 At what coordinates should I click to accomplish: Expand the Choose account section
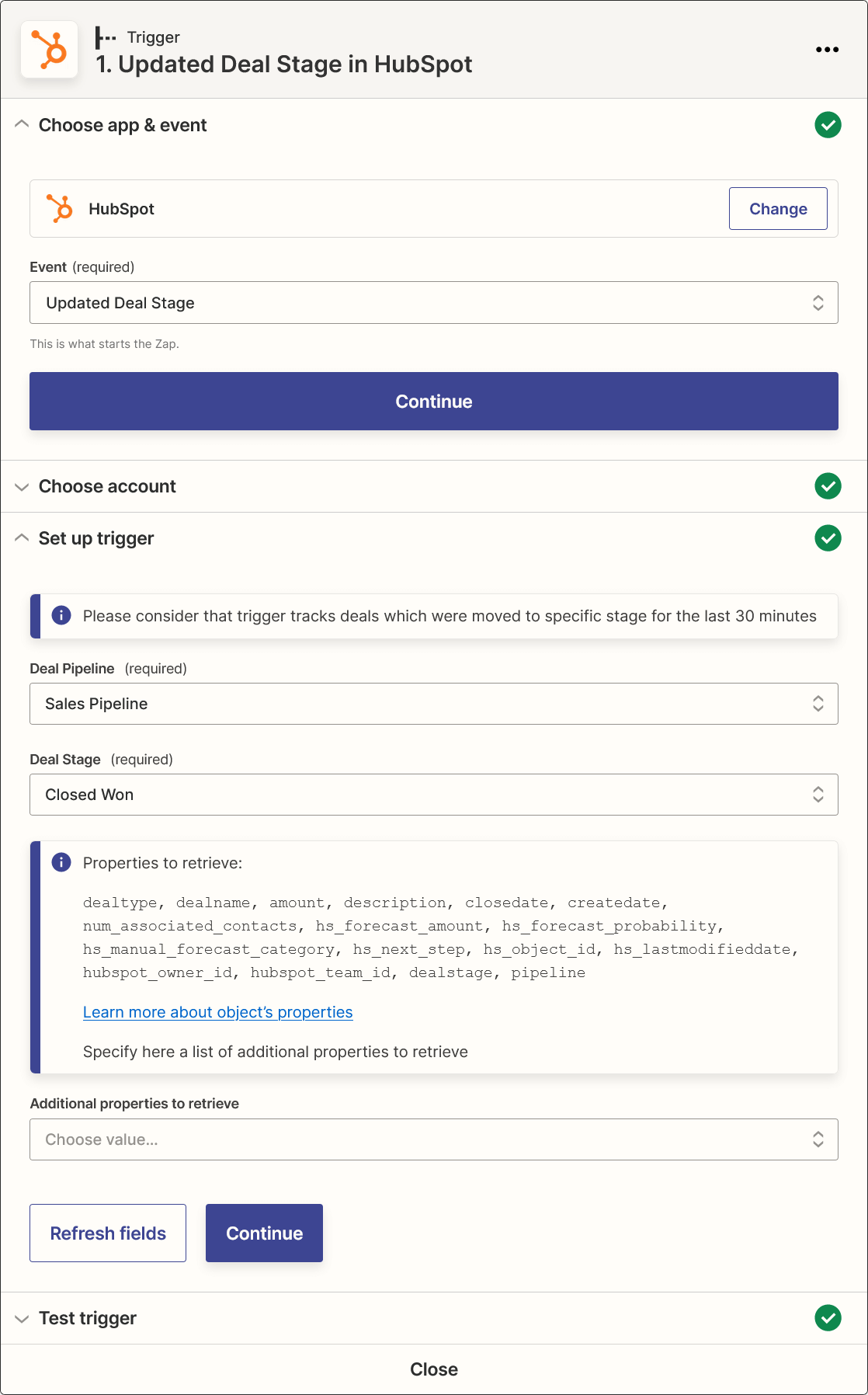(22, 487)
